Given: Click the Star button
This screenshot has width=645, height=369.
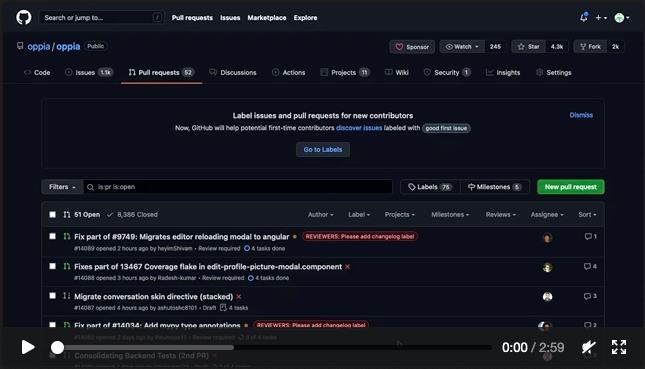Looking at the screenshot, I should [x=529, y=46].
